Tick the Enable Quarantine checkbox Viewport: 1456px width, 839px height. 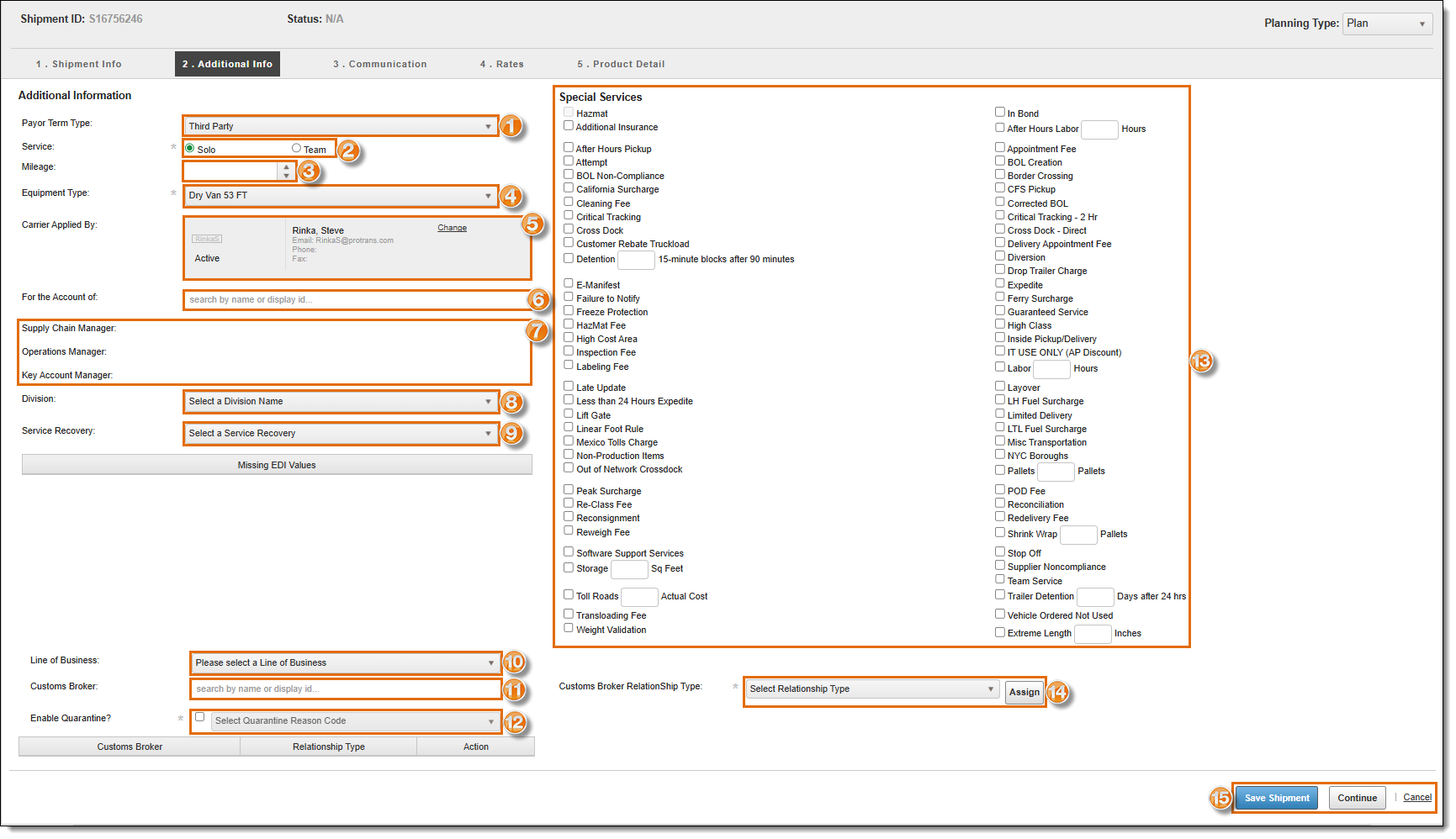click(200, 717)
